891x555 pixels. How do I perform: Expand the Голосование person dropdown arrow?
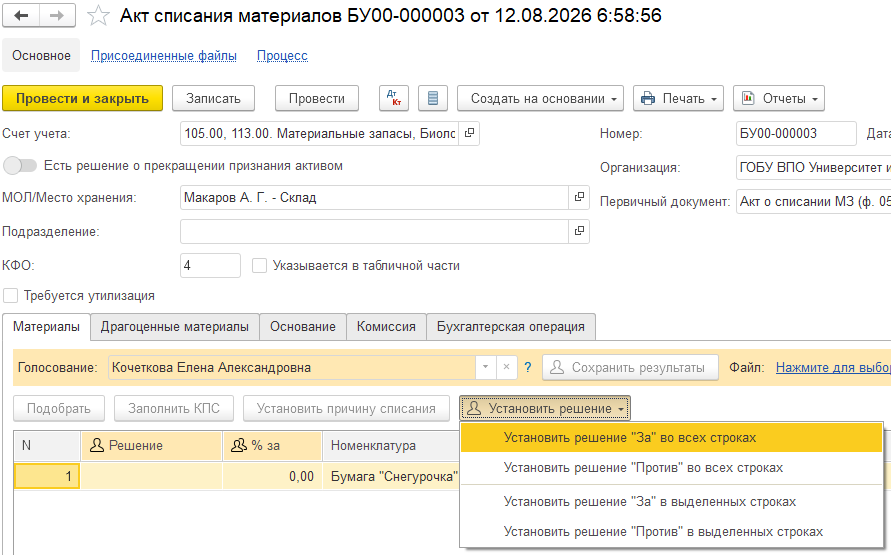[485, 368]
